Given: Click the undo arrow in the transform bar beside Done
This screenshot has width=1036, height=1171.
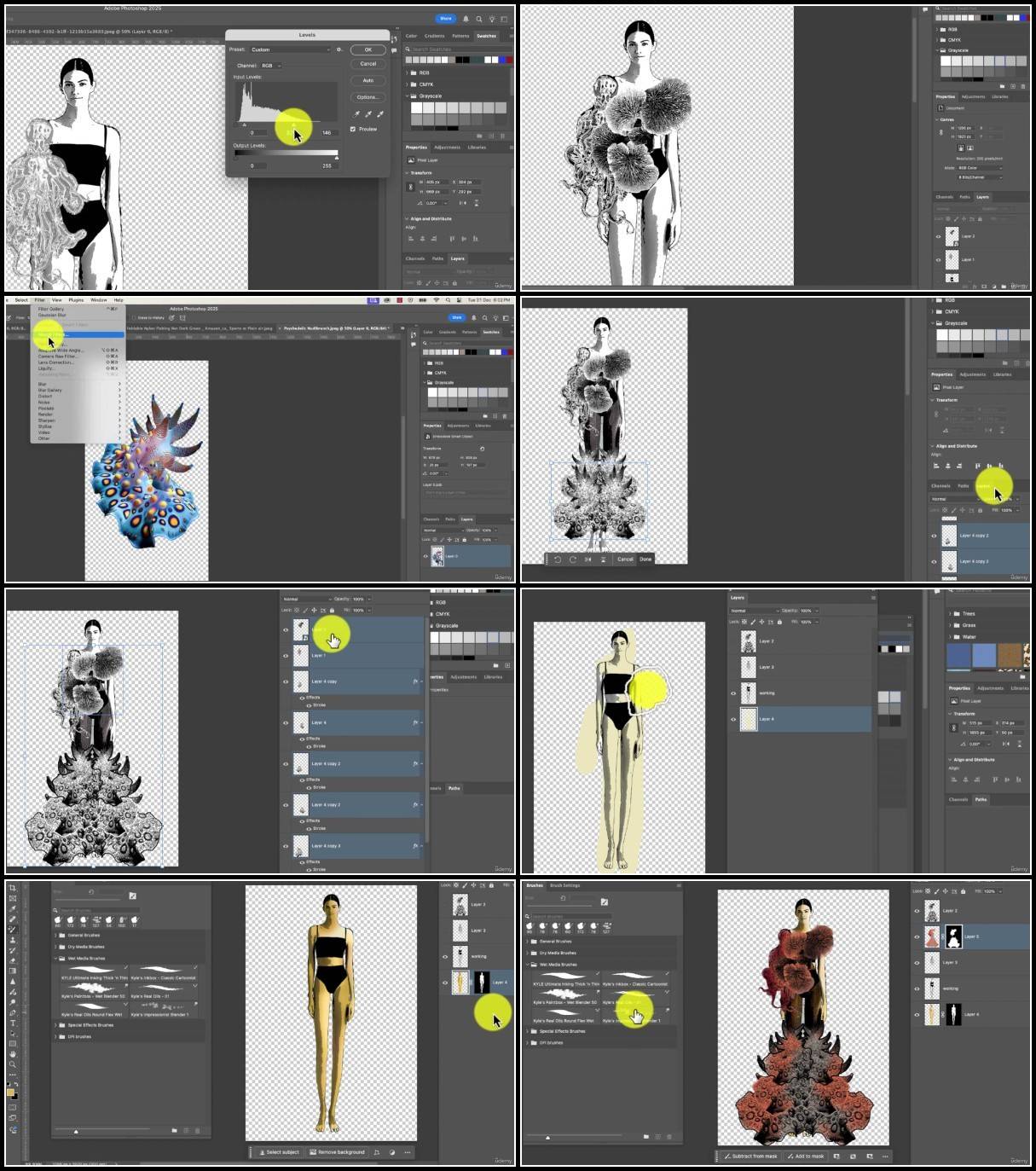Looking at the screenshot, I should [557, 559].
